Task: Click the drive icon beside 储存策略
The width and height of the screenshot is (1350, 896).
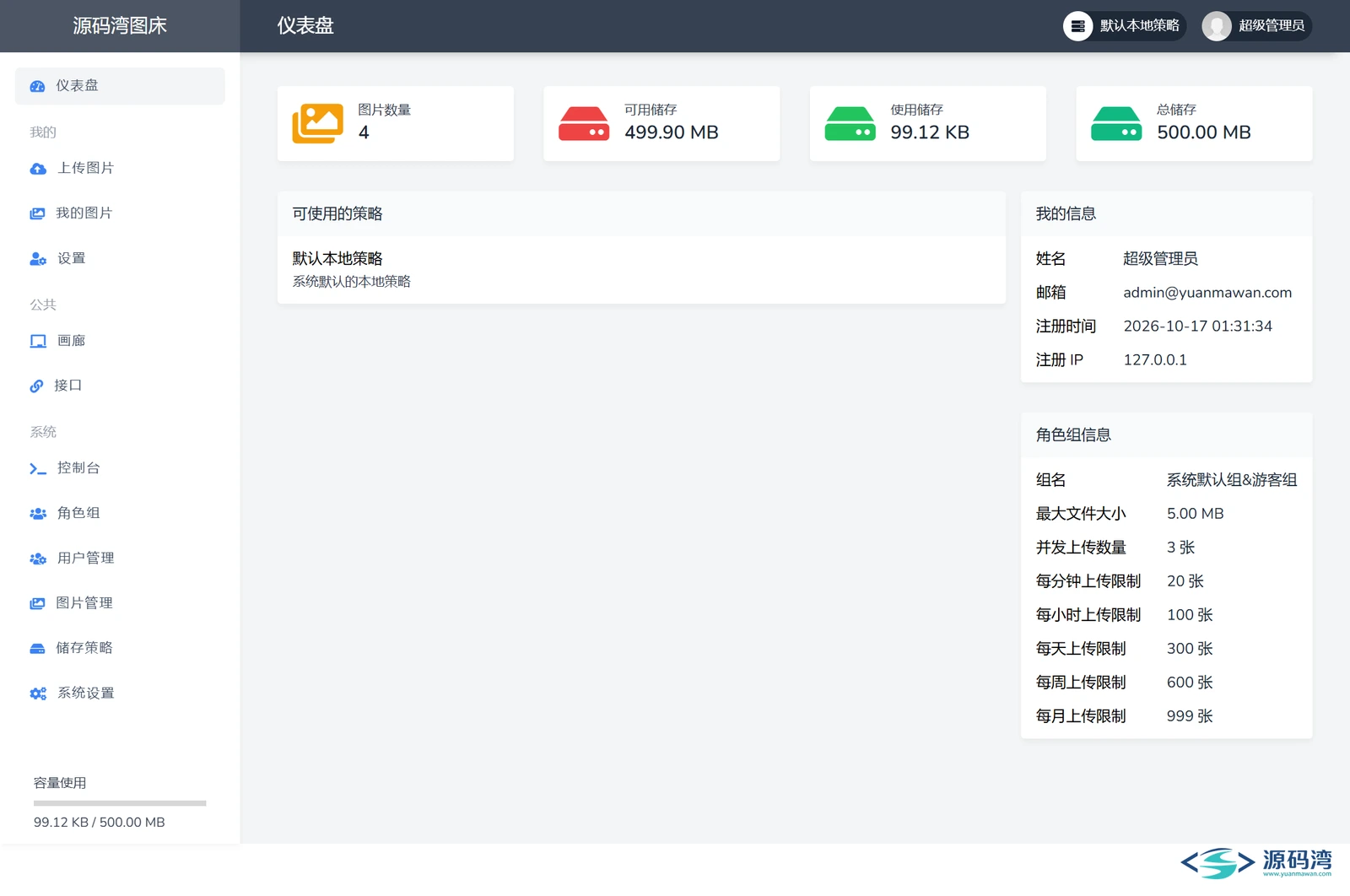Action: [37, 648]
